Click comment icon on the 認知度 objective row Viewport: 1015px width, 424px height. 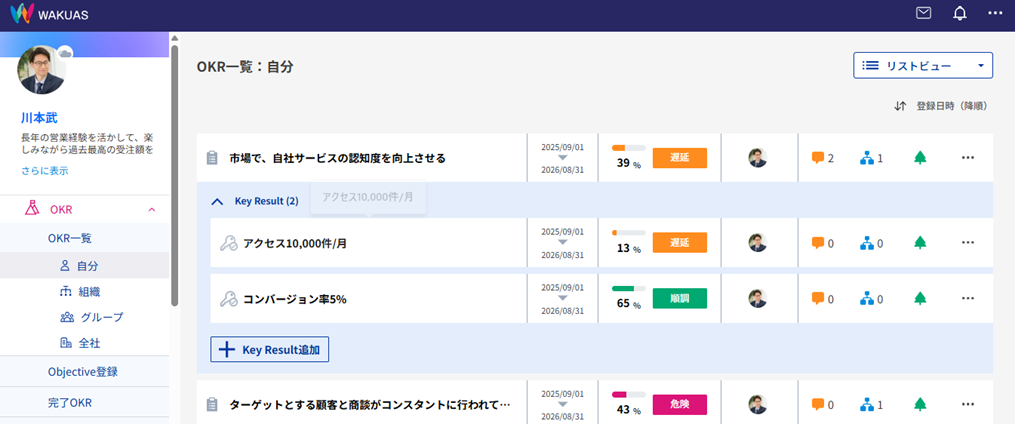(818, 158)
